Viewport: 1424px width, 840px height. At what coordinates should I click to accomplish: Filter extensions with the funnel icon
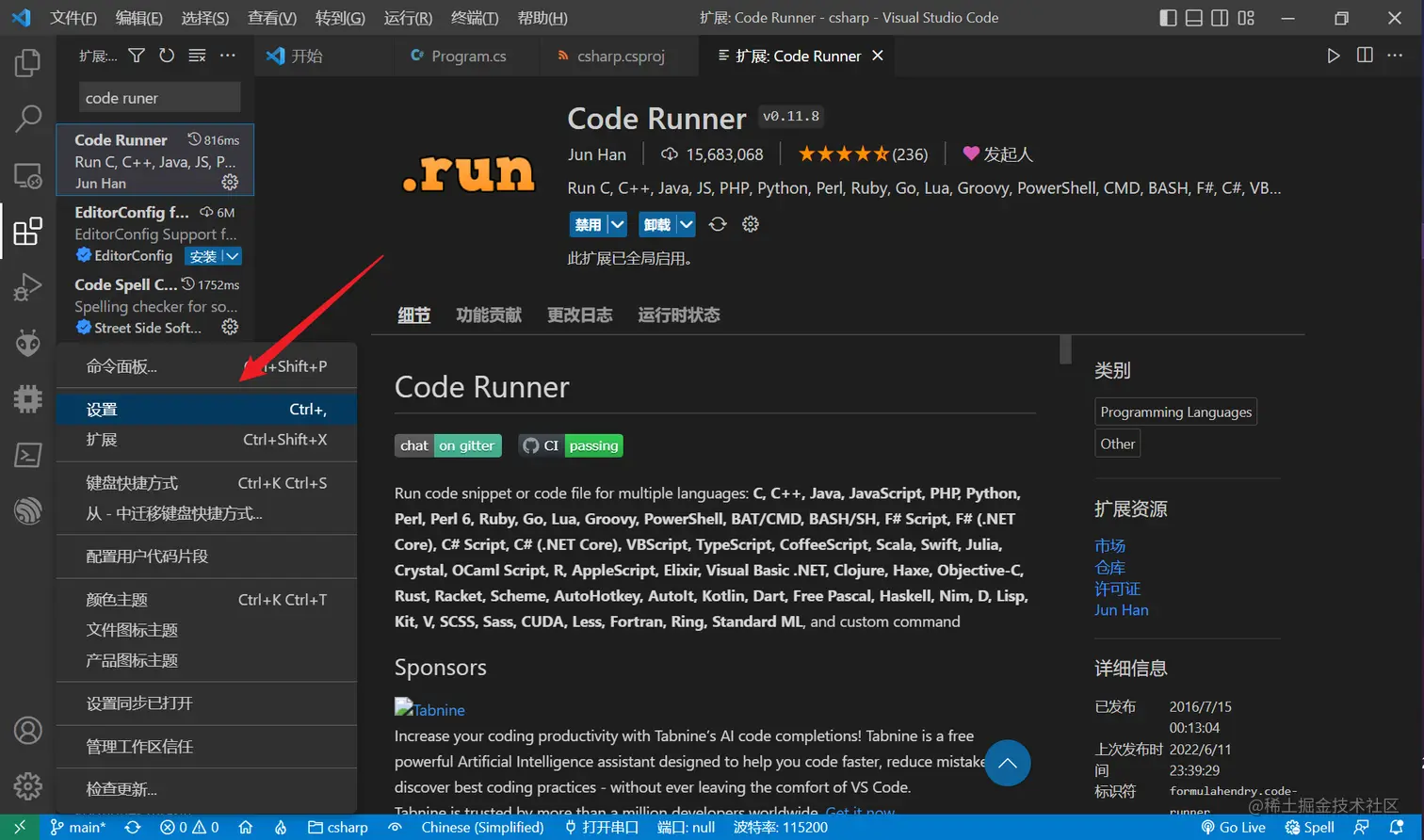(x=137, y=56)
